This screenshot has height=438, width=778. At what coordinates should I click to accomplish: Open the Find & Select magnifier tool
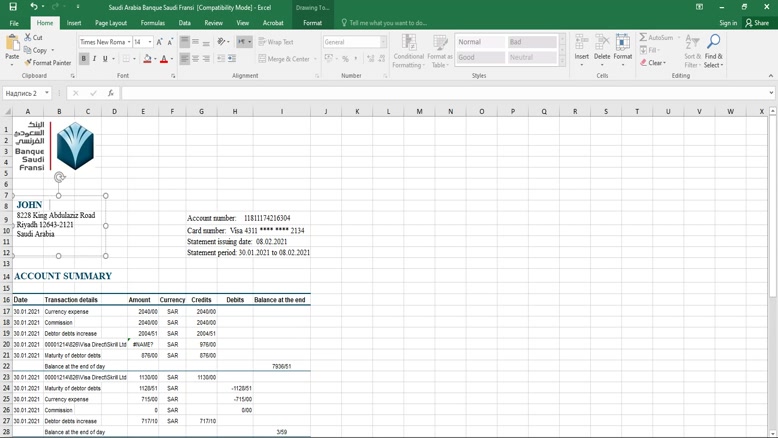pyautogui.click(x=713, y=50)
